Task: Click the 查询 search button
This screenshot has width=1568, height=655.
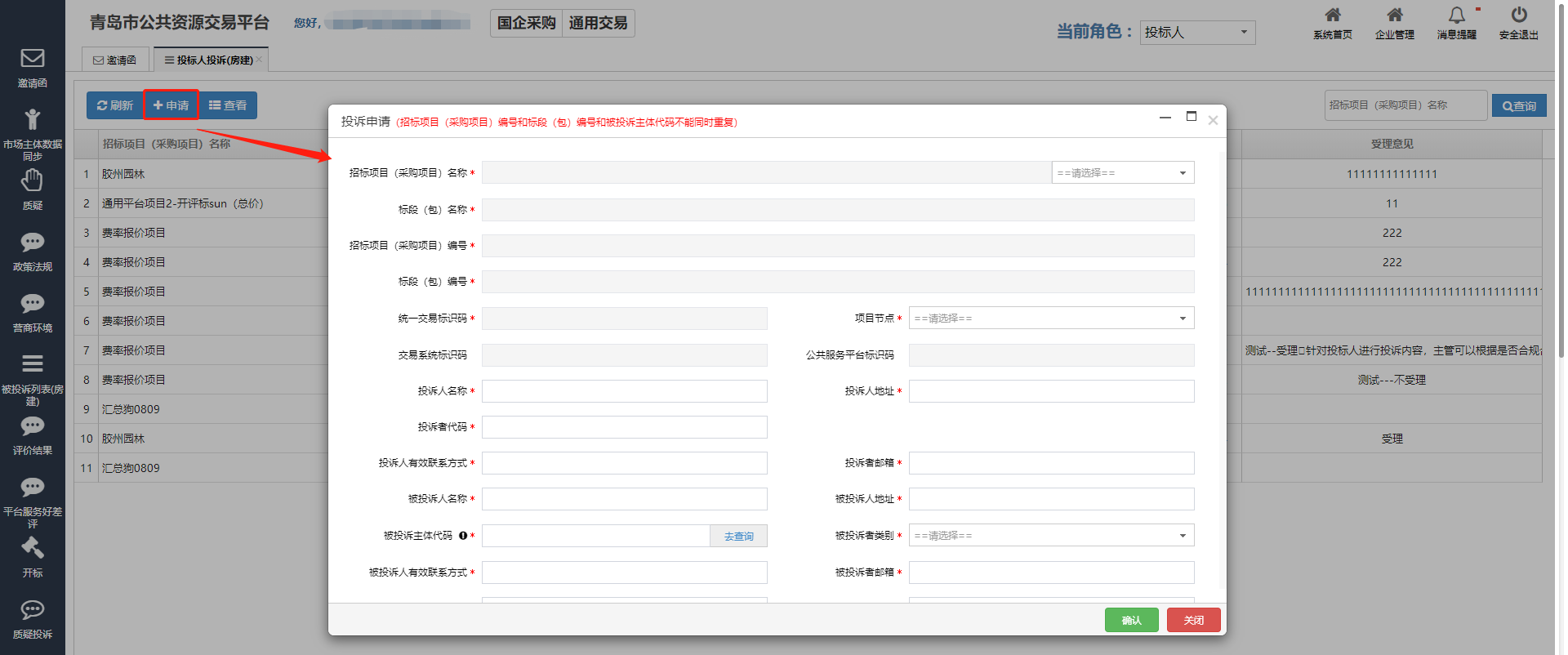Action: [1519, 106]
